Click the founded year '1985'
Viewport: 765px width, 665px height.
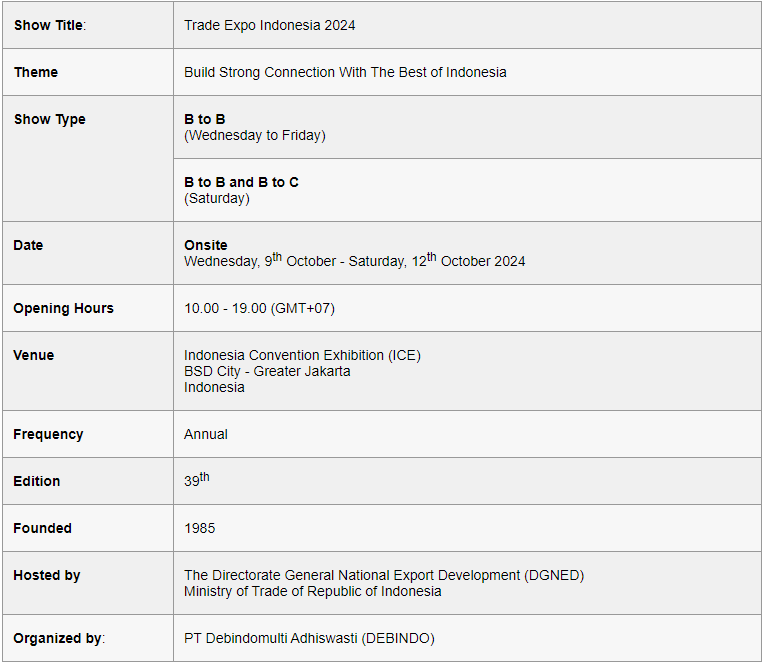[x=200, y=529]
